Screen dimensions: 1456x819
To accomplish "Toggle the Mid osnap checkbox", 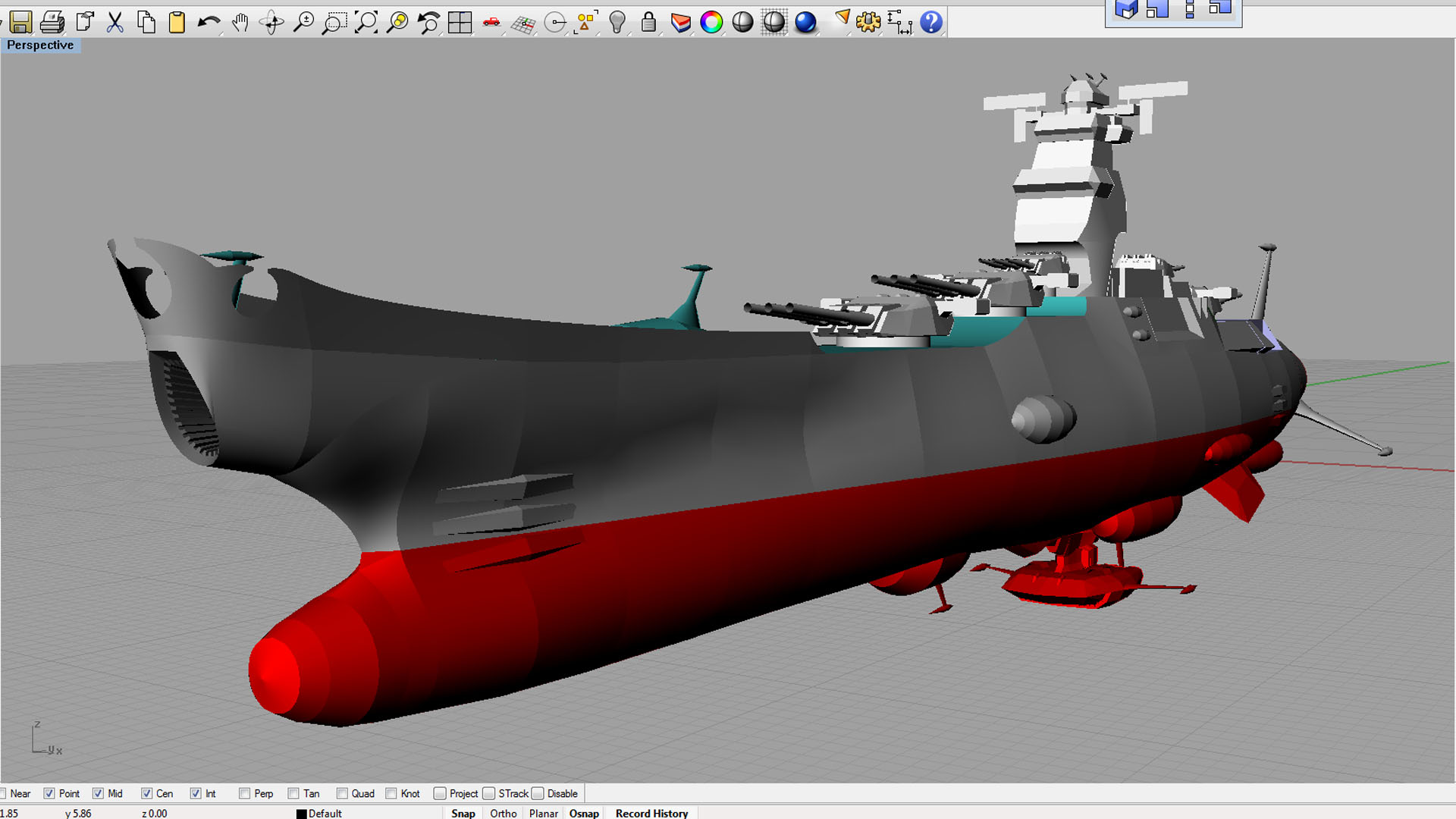I will click(98, 793).
